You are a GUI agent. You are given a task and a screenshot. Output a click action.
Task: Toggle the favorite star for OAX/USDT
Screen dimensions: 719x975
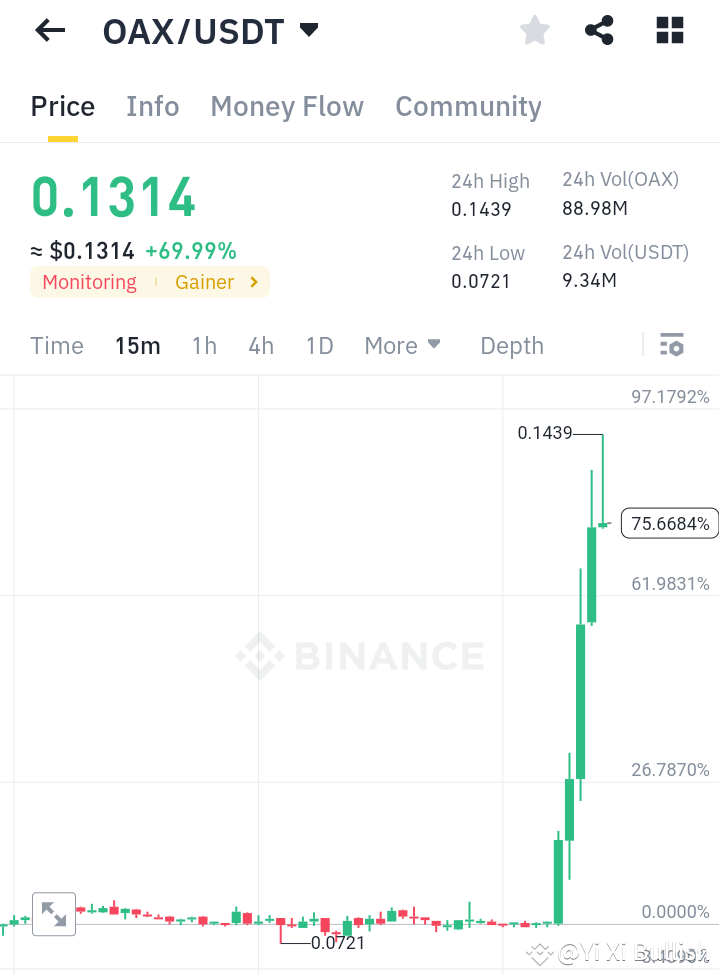534,30
